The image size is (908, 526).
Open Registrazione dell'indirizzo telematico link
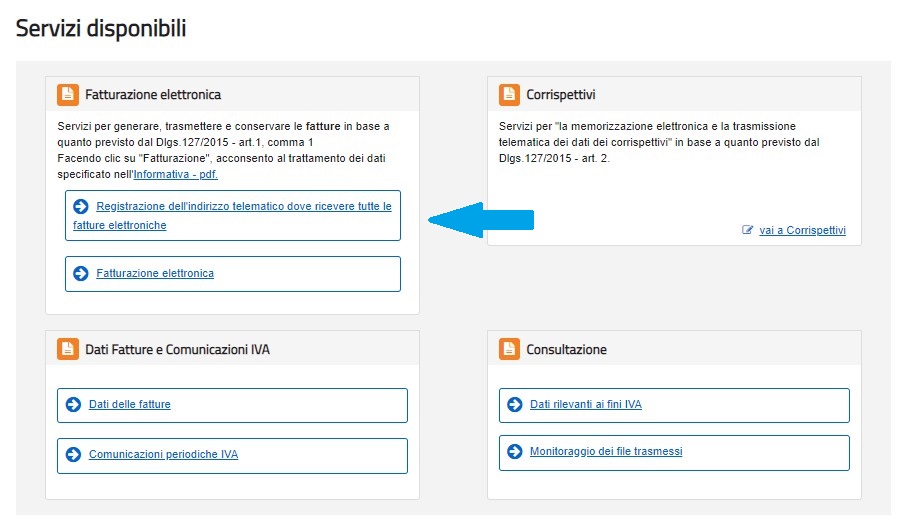[232, 215]
